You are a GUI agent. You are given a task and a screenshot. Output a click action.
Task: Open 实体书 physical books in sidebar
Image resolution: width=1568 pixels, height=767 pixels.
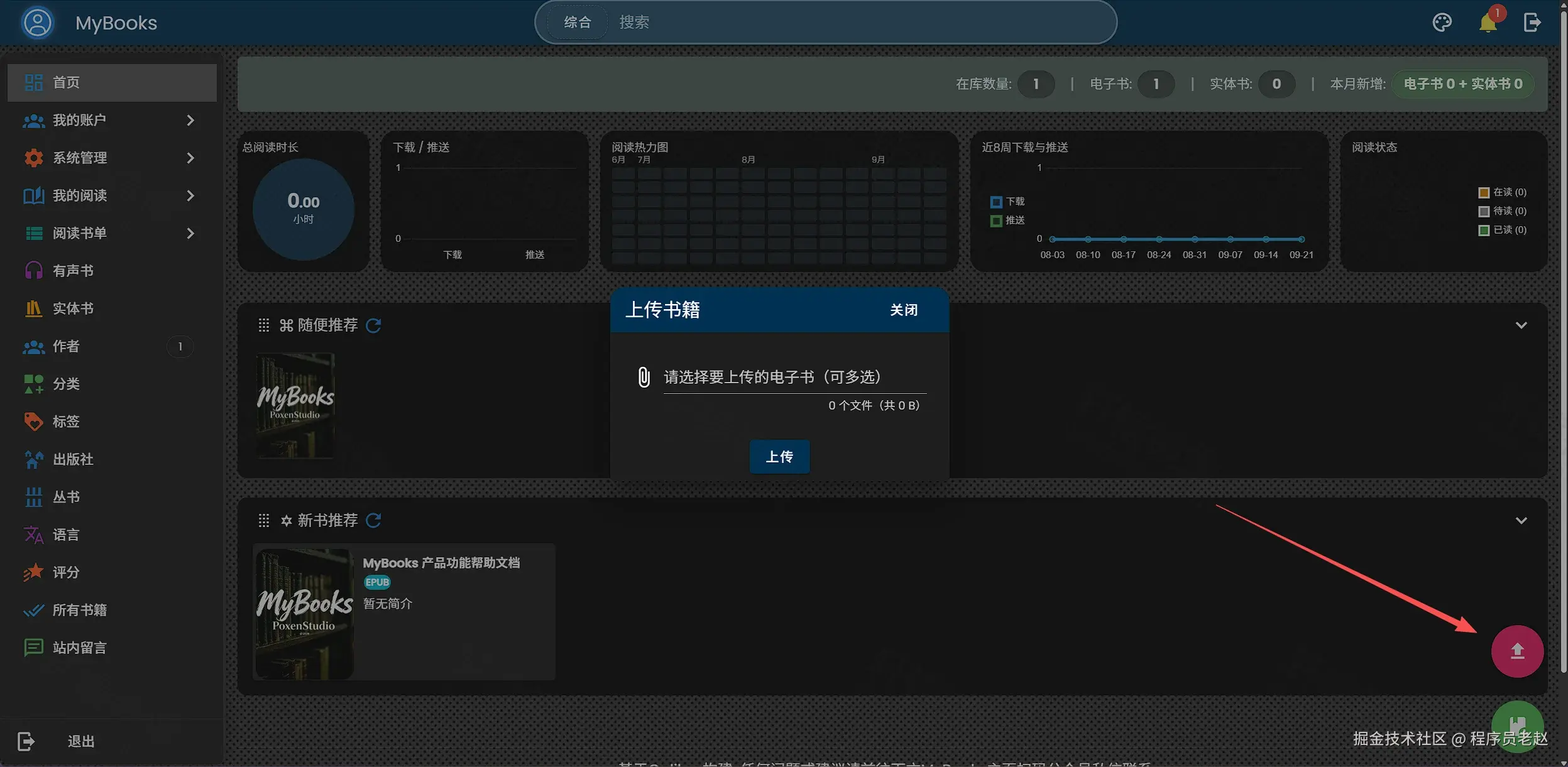(x=112, y=308)
